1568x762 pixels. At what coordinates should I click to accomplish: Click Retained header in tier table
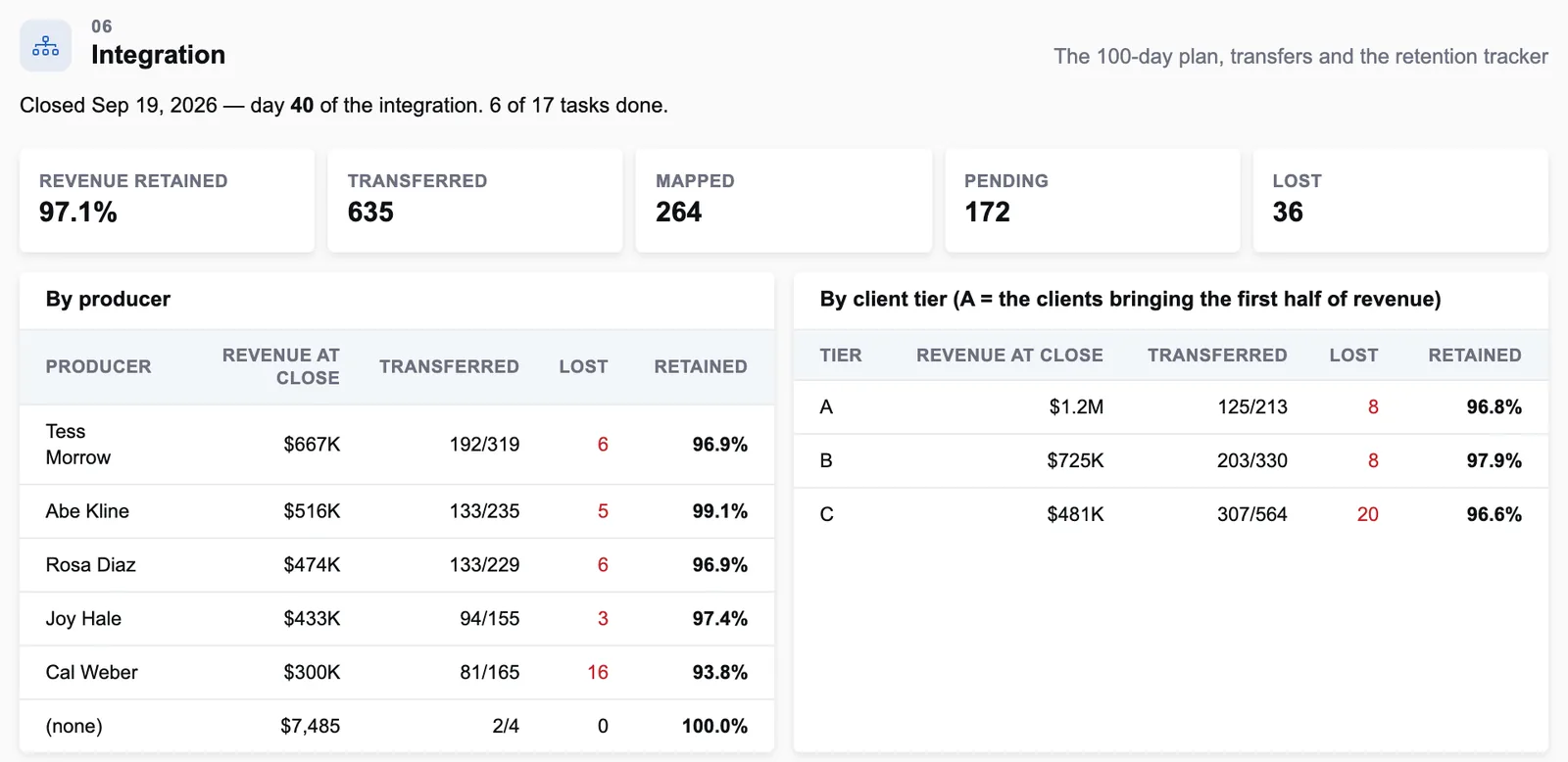click(x=1475, y=356)
